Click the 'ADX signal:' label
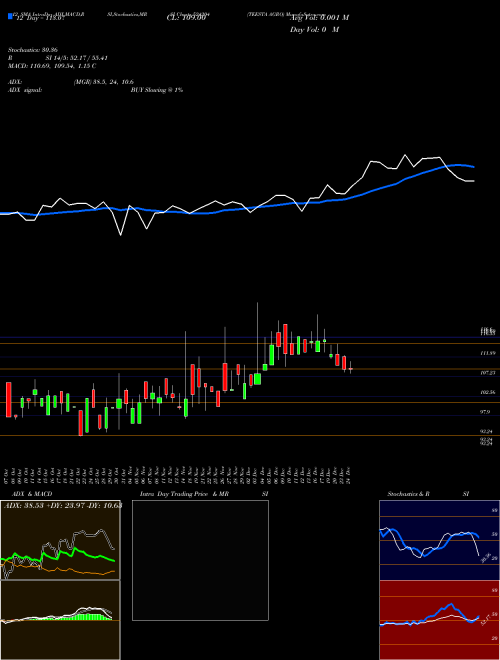The height and width of the screenshot is (660, 500). 24,90
